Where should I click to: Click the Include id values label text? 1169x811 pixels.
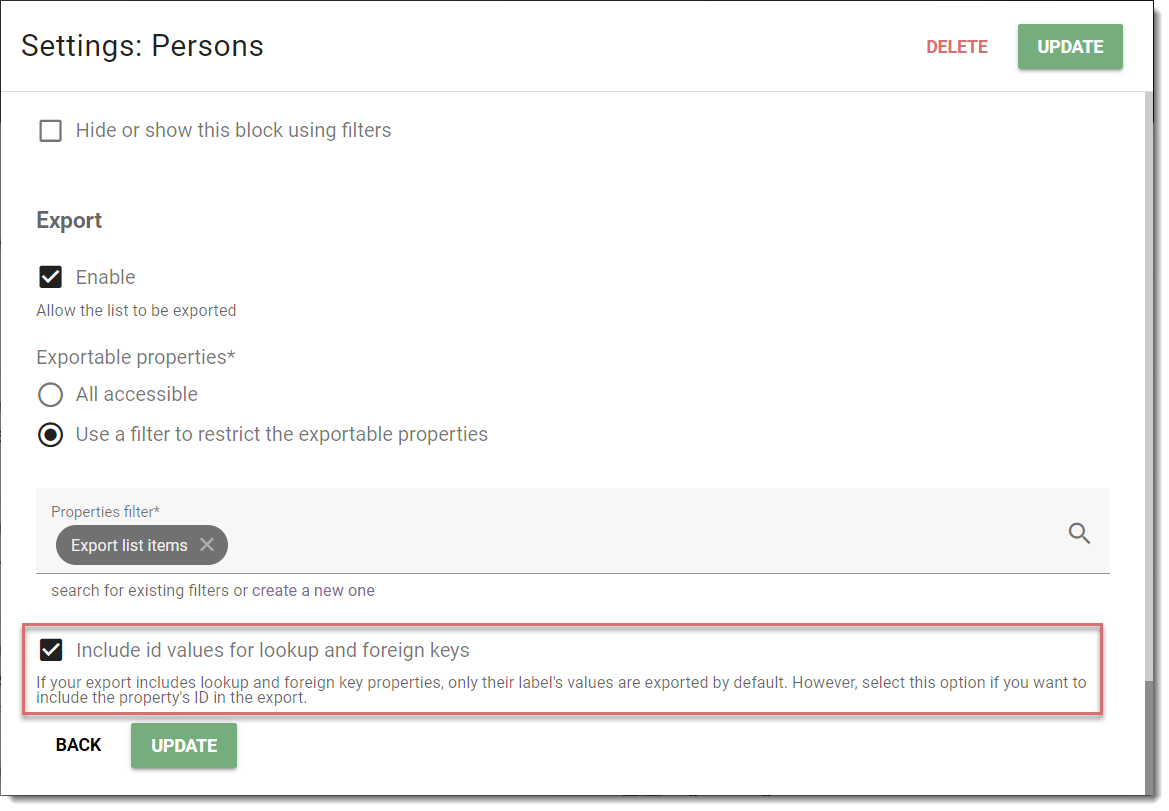273,650
